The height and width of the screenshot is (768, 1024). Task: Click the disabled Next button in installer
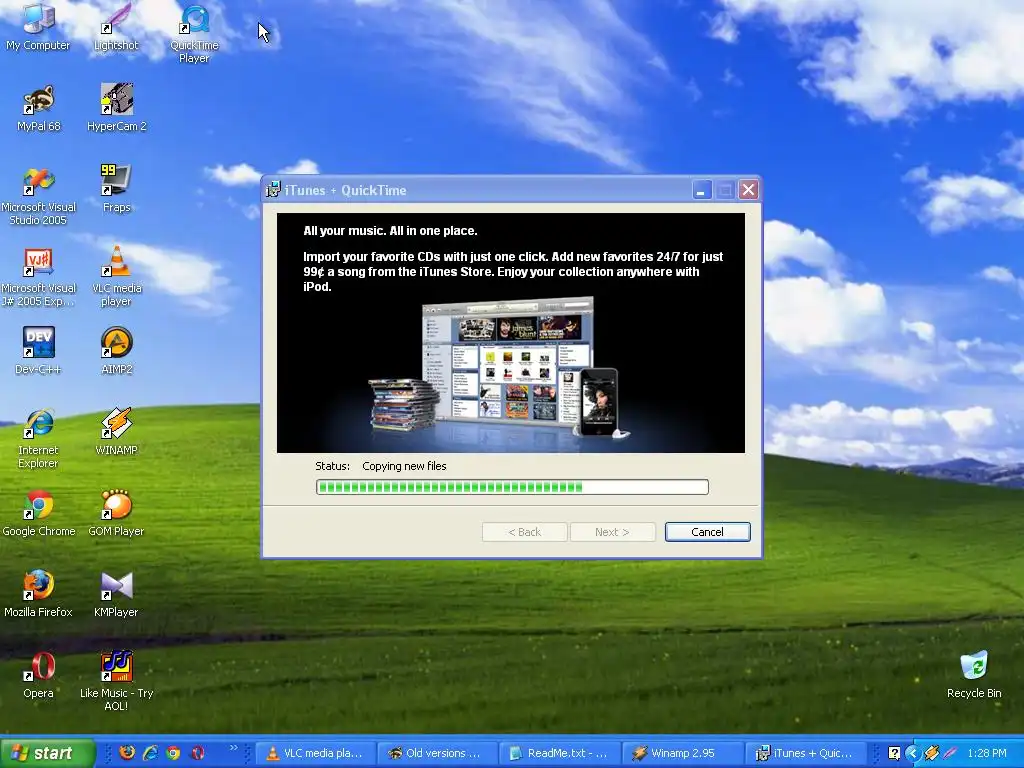click(612, 532)
